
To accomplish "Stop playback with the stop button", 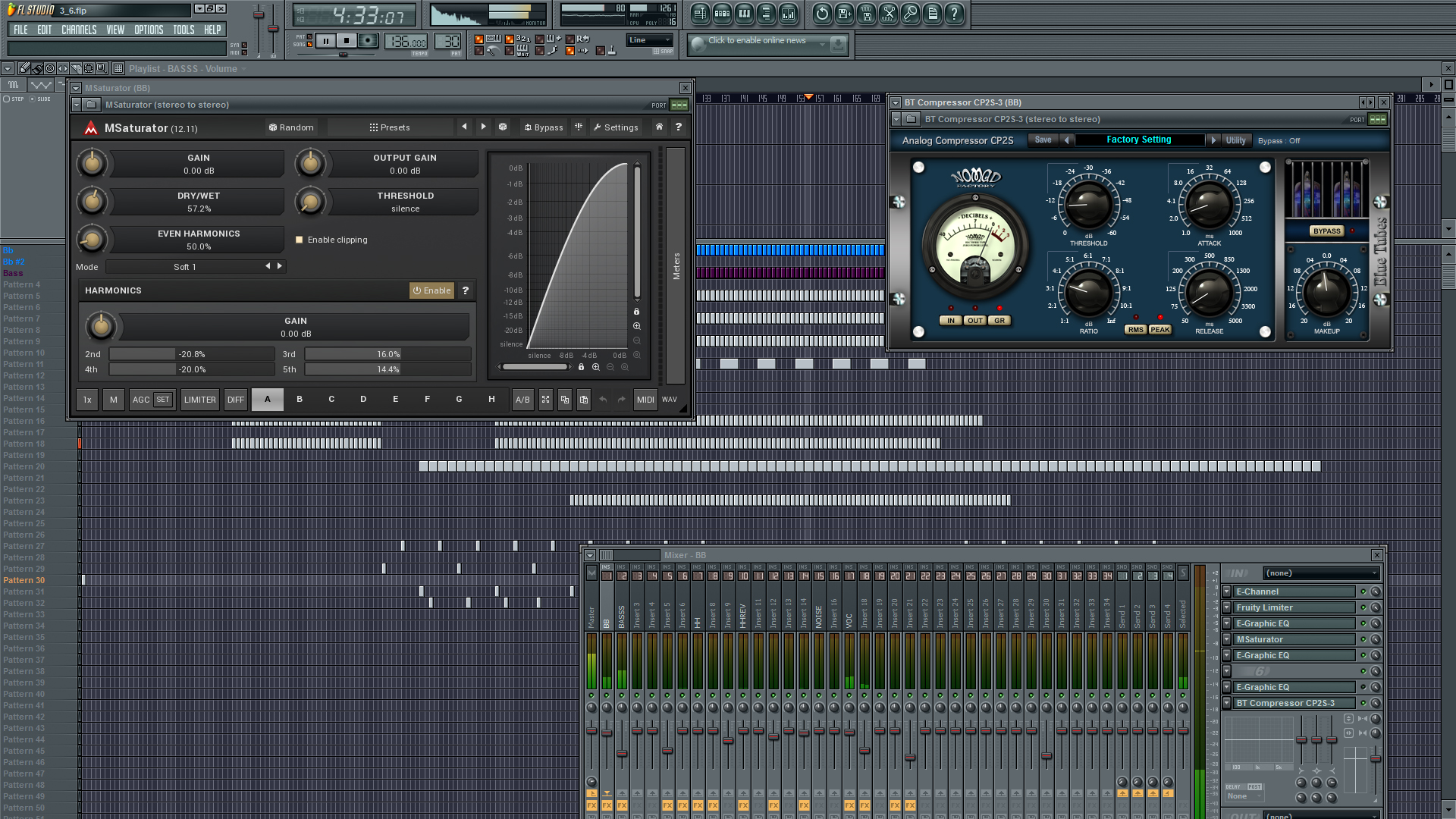I will pyautogui.click(x=347, y=41).
